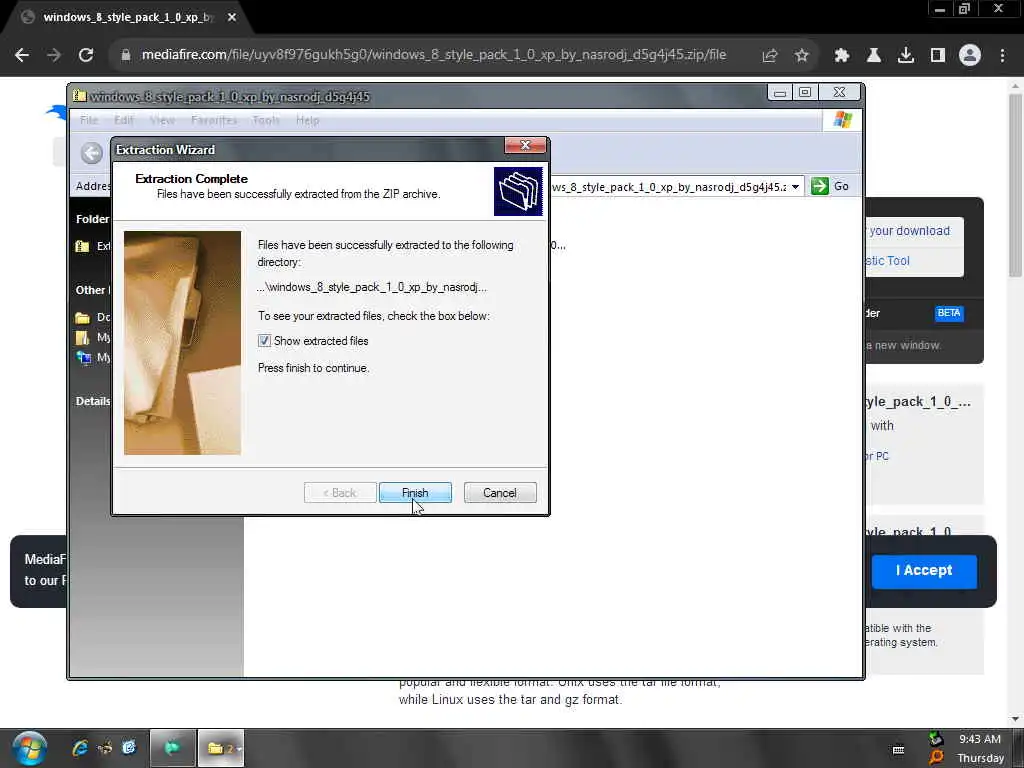
Task: Click the zip folder icon in title bar
Action: [x=80, y=96]
